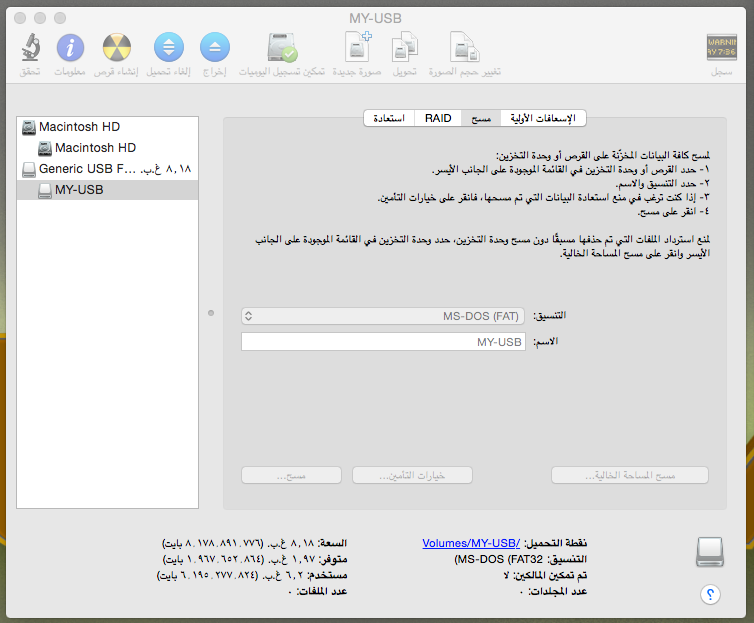Screen dimensions: 754x623
Task: Click the Verify microscope icon in toolbar
Action: [x=30, y=47]
